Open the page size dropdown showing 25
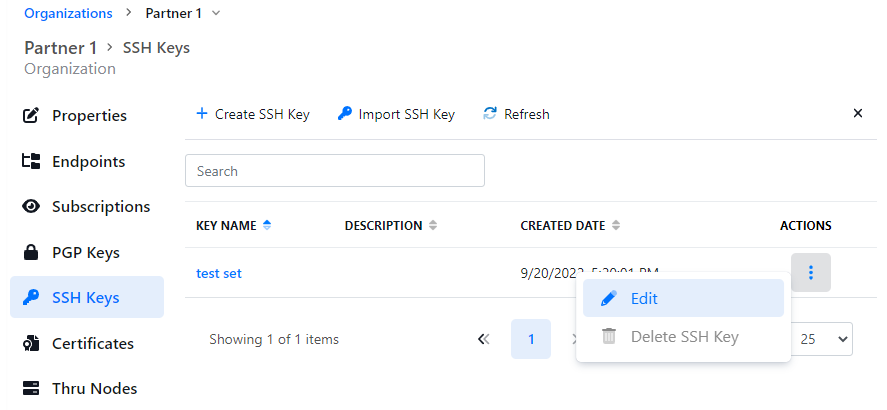The image size is (887, 410). (x=822, y=339)
